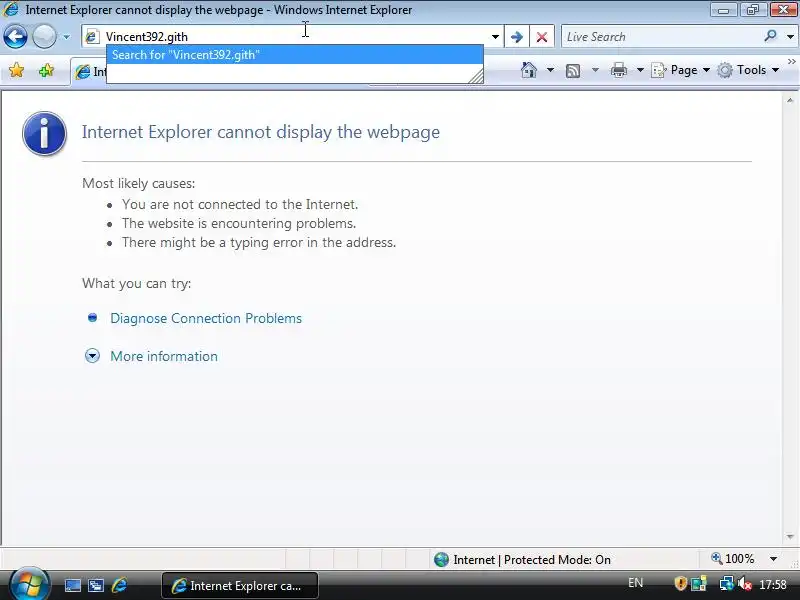Select the Internet Explorer page tab

click(x=89, y=72)
